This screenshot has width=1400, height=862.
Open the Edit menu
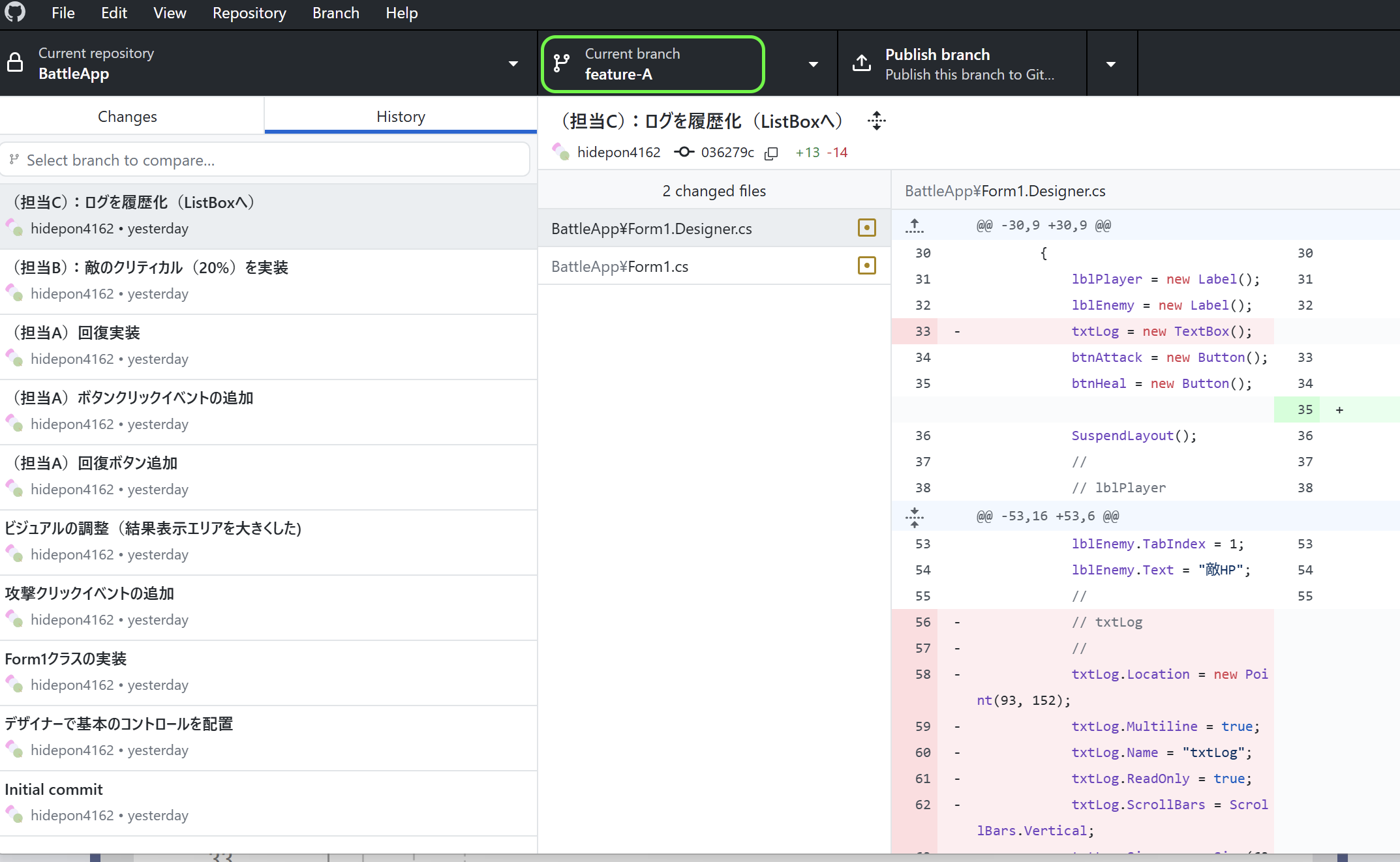[114, 13]
